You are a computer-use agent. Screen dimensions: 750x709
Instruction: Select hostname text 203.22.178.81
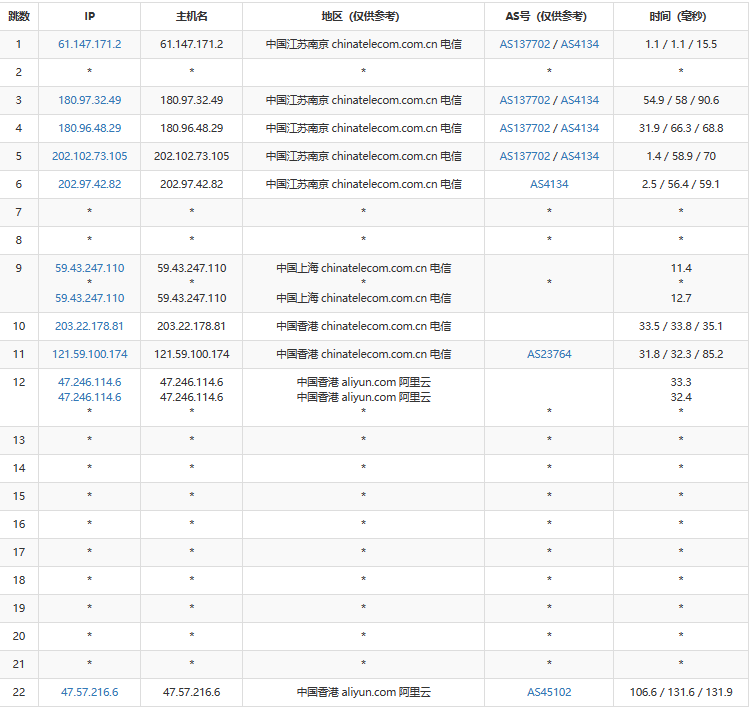[x=191, y=326]
